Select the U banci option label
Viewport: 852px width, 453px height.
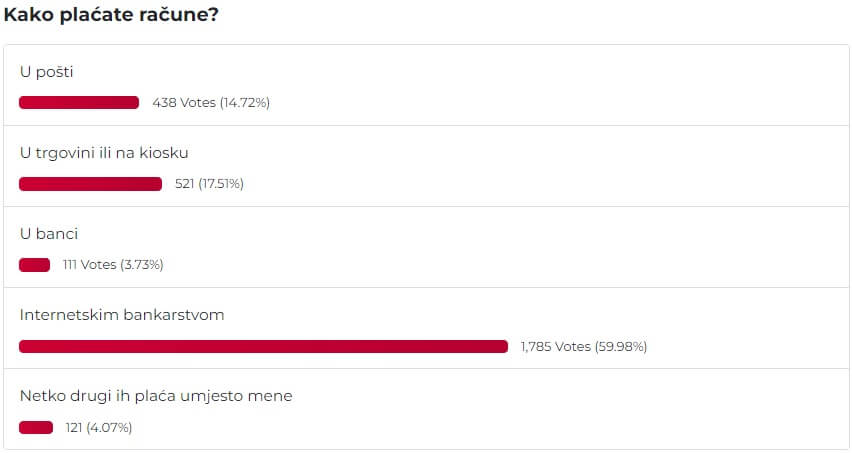[49, 234]
